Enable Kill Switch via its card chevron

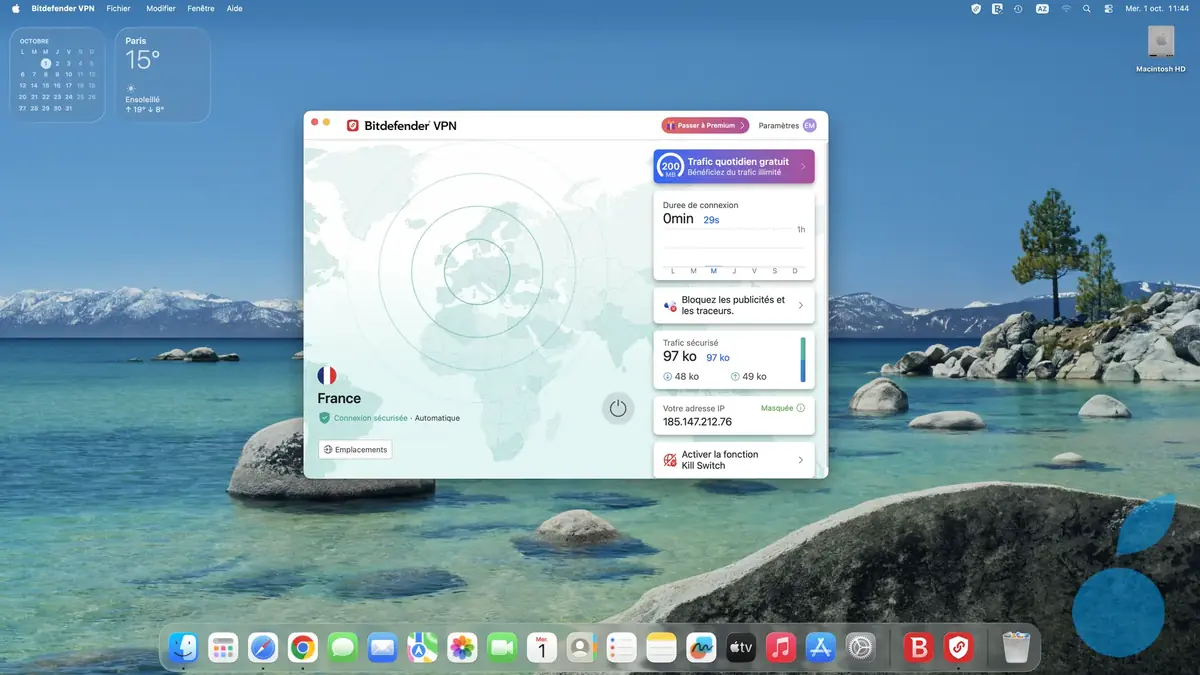[x=800, y=459]
